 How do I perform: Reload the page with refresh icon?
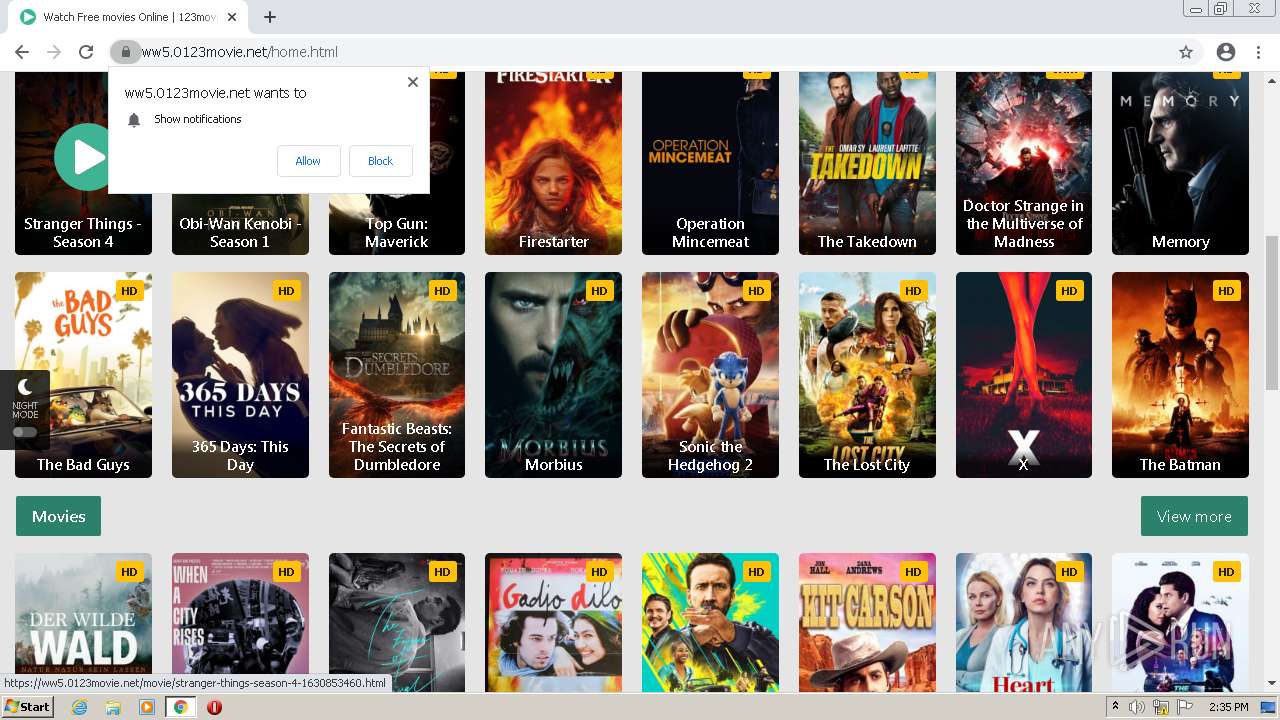click(86, 52)
